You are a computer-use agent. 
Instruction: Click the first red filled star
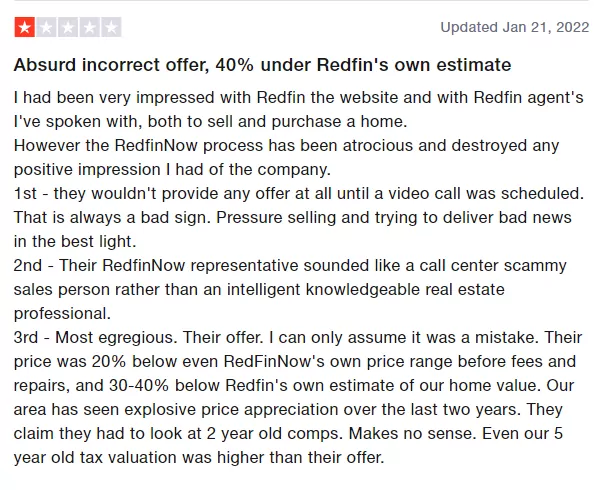tap(24, 27)
